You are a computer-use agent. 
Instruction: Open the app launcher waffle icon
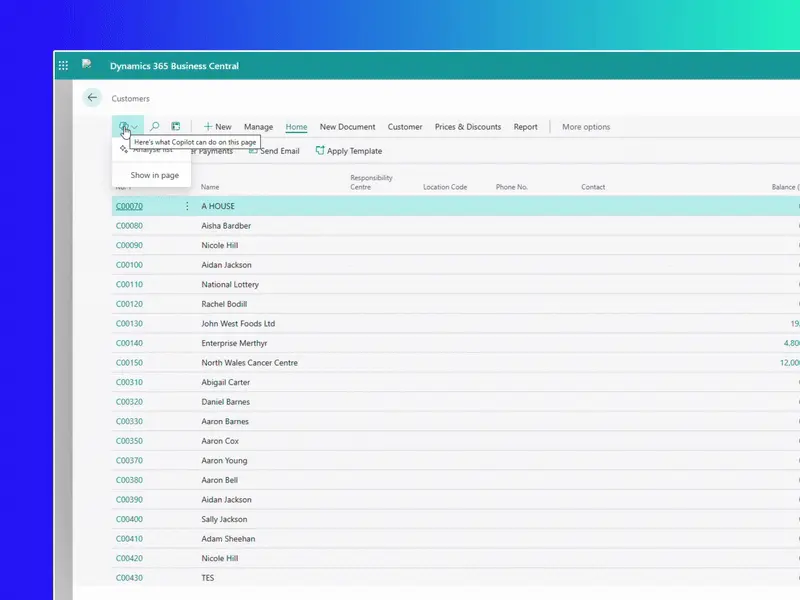(x=64, y=66)
